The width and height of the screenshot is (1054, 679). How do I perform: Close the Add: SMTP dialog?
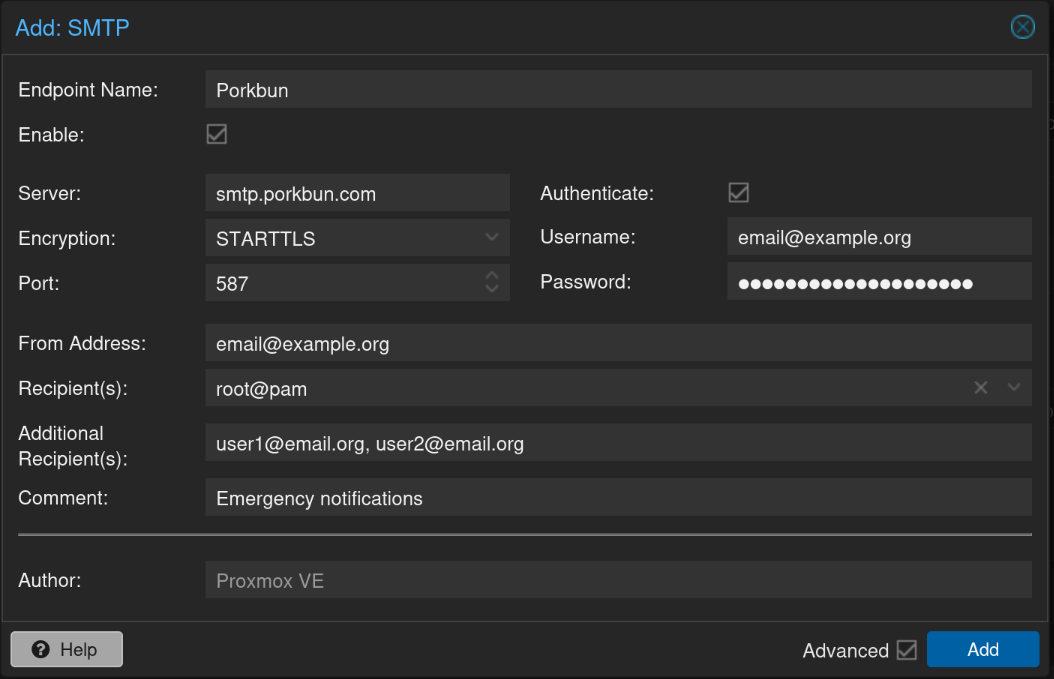coord(1022,27)
